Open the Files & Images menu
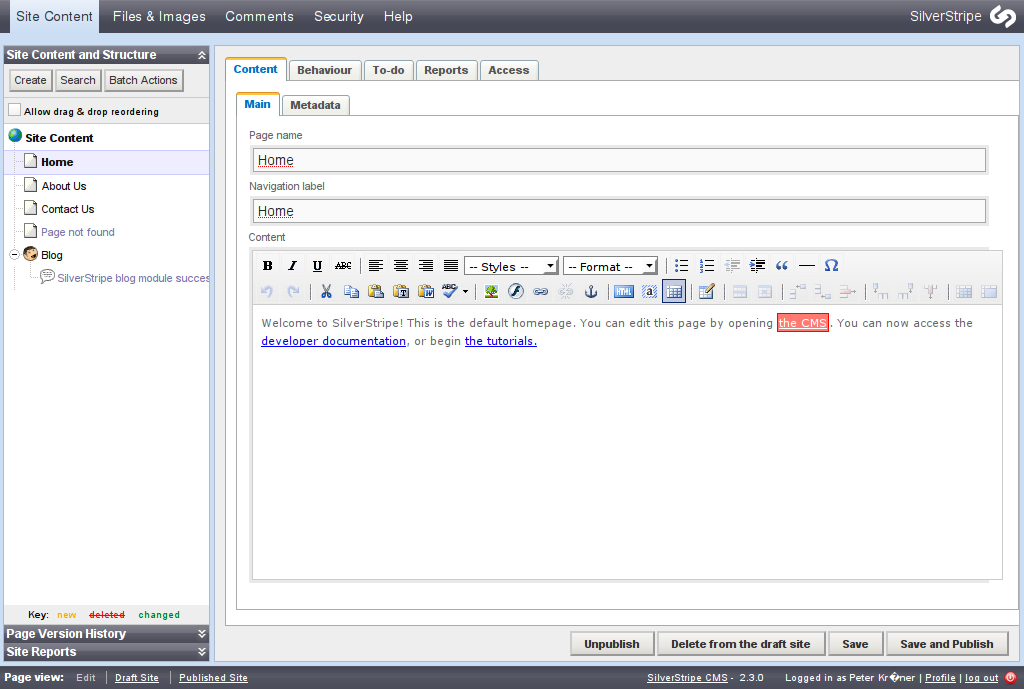 click(x=159, y=16)
